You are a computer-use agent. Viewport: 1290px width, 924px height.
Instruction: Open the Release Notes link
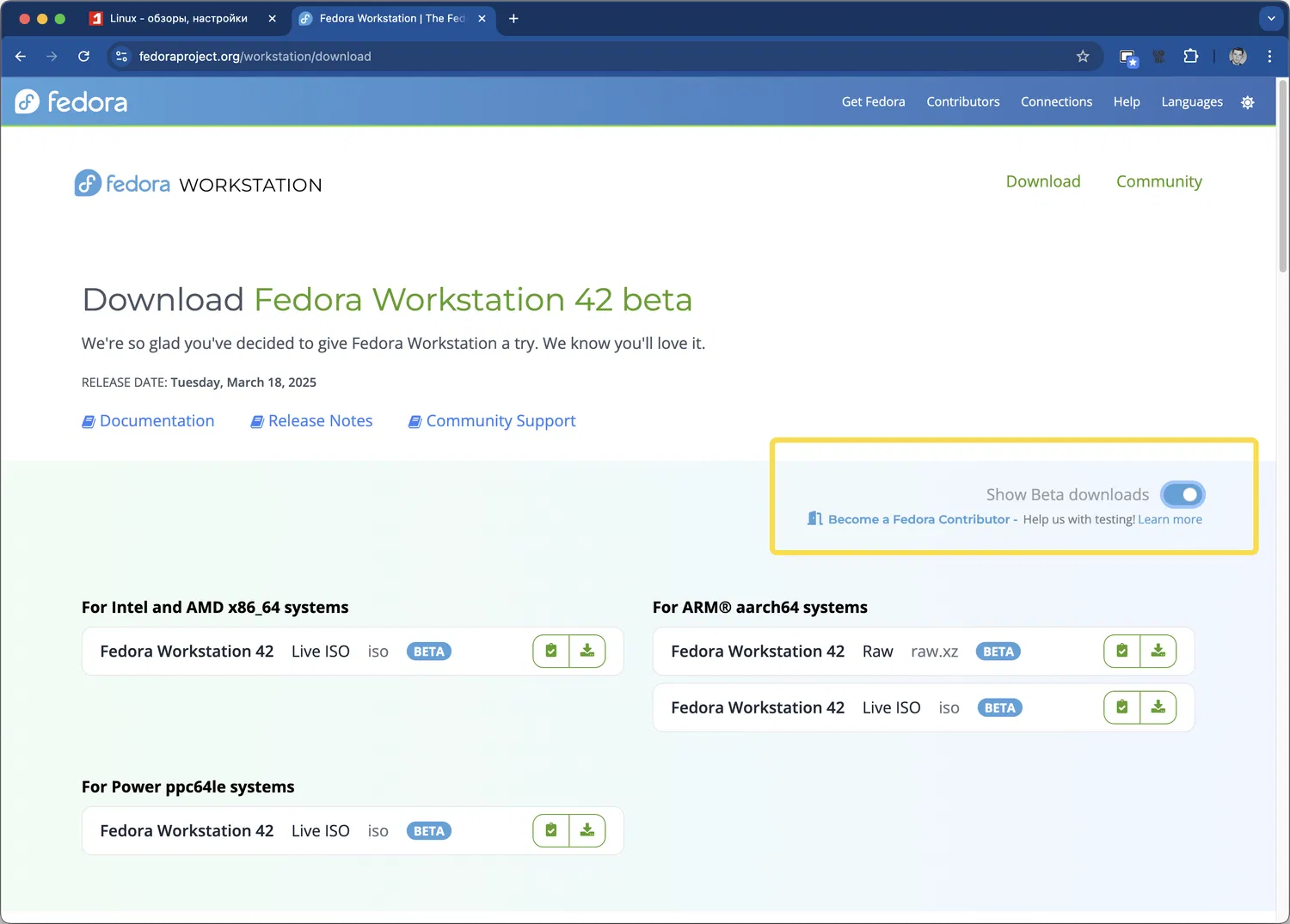(311, 421)
